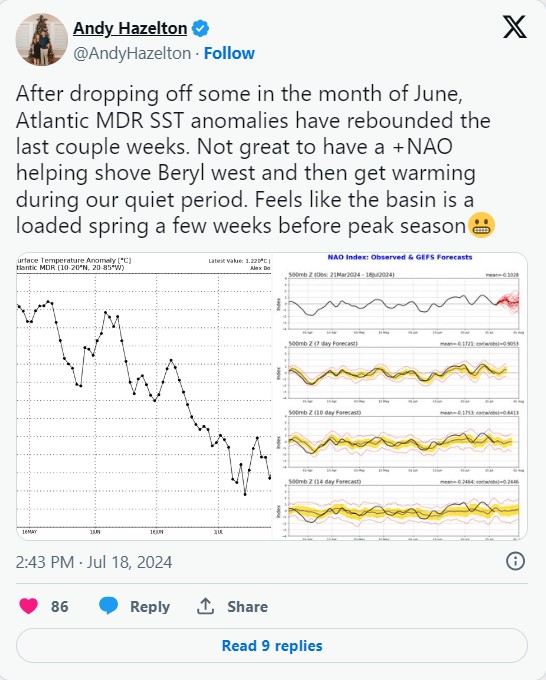
Task: Click the blue verified badge icon
Action: pyautogui.click(x=200, y=29)
